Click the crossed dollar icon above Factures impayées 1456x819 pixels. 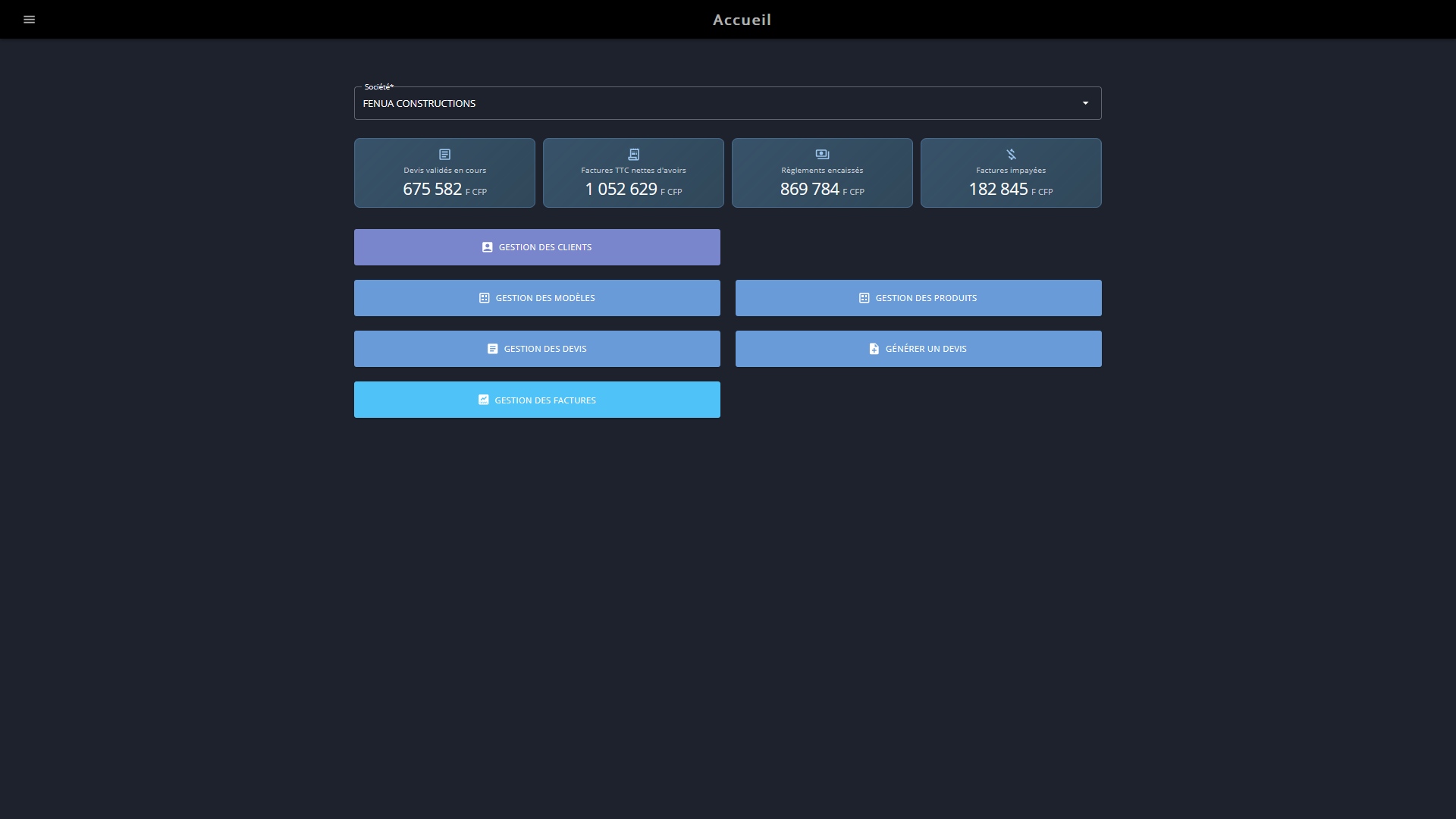click(1011, 155)
